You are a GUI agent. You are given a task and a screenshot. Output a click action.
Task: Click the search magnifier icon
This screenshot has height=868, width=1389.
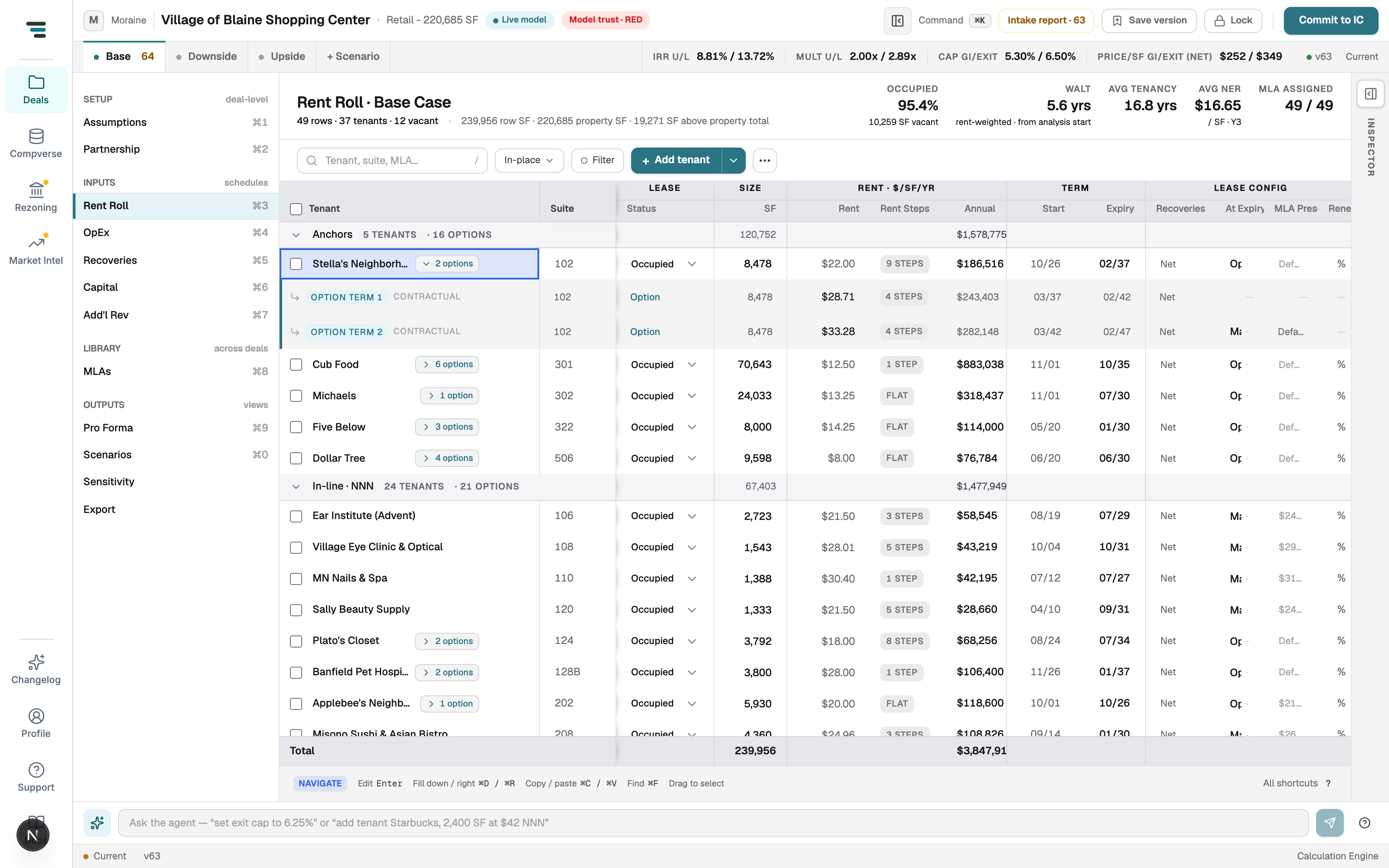(x=312, y=160)
